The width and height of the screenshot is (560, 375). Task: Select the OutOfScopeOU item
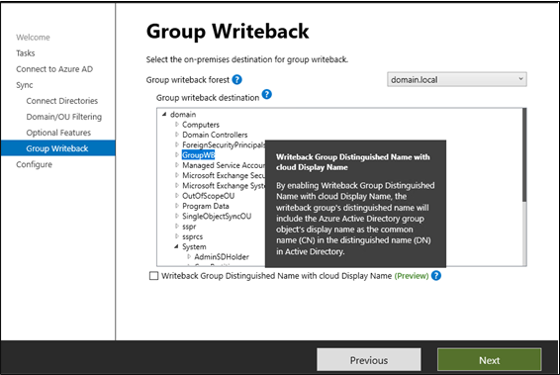point(208,196)
